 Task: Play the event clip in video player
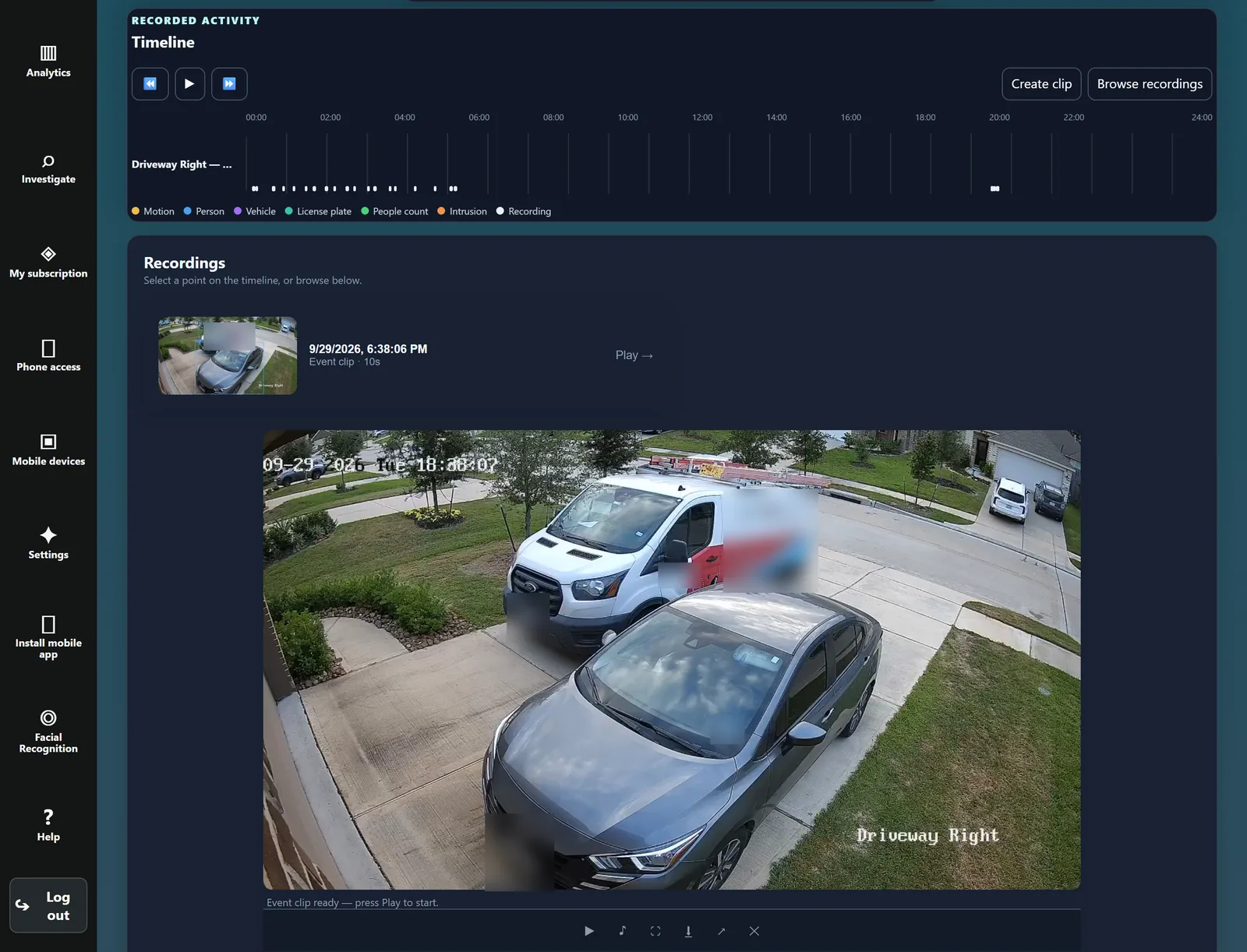click(589, 931)
